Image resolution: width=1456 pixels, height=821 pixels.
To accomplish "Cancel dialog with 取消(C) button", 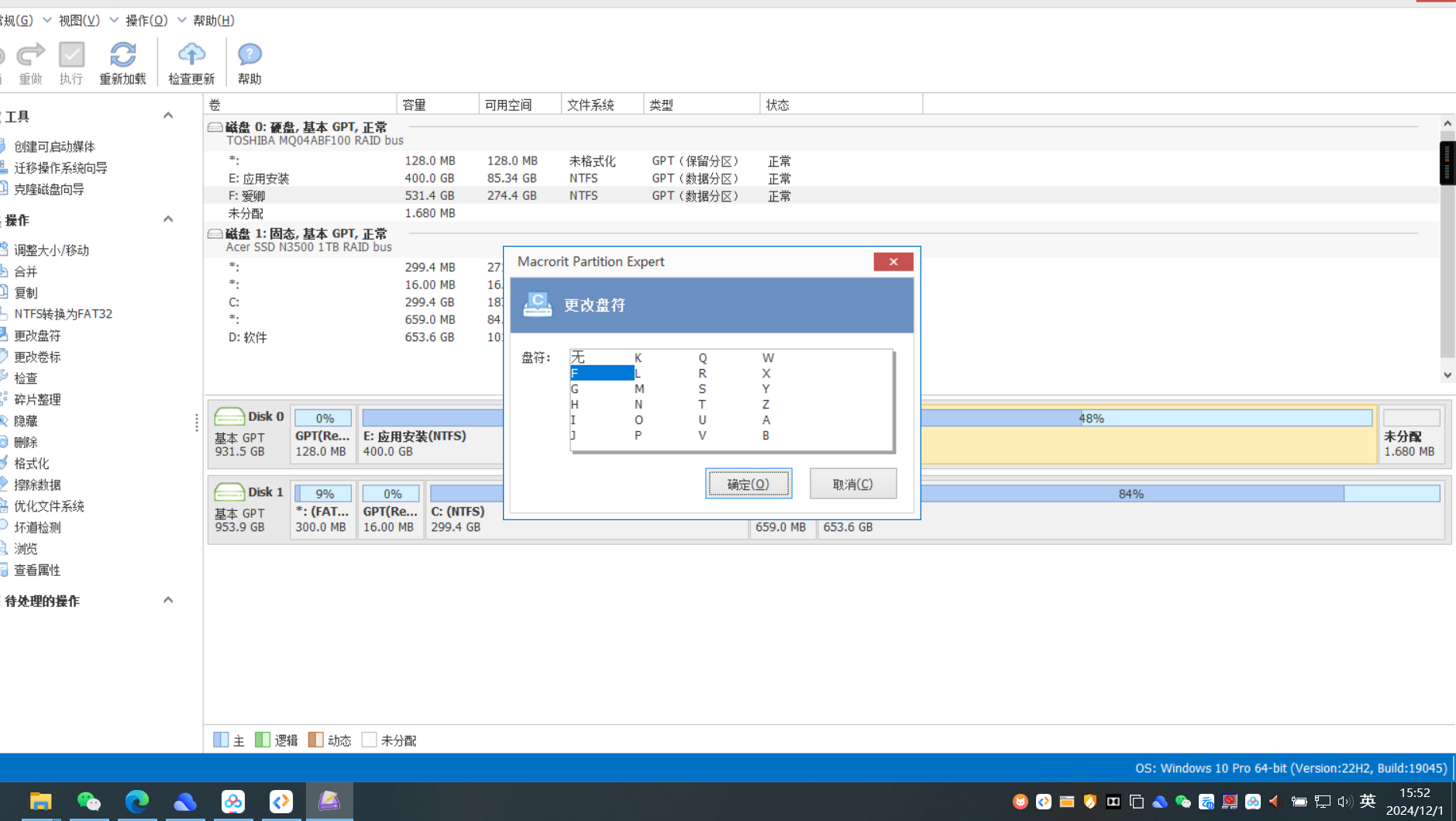I will (x=853, y=484).
